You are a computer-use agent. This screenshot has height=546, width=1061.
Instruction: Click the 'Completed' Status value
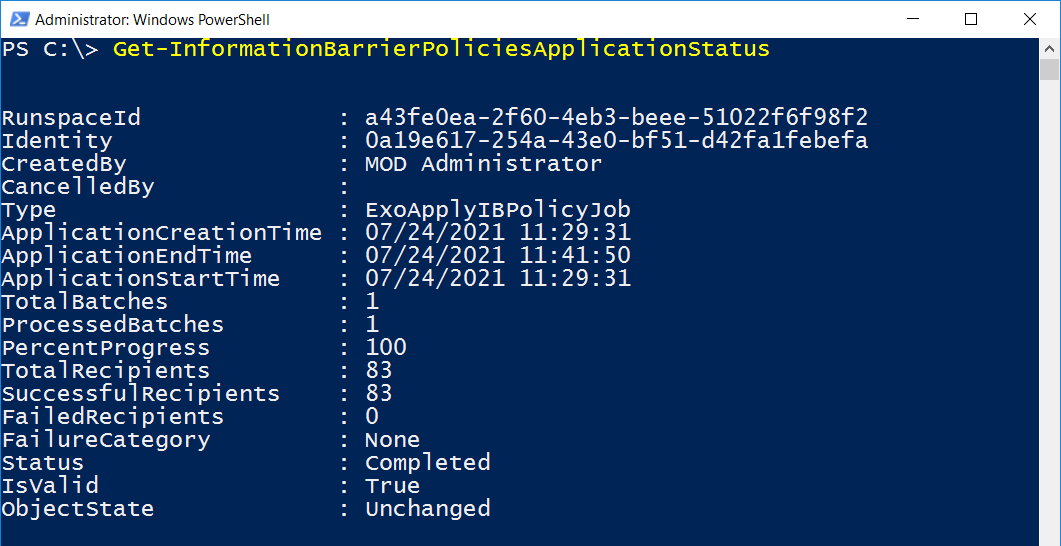point(427,463)
